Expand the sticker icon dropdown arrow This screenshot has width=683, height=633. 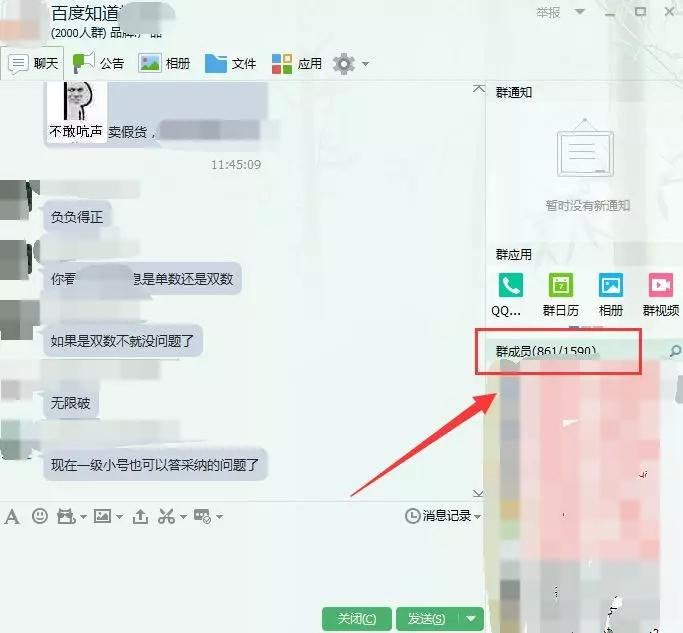pyautogui.click(x=83, y=517)
